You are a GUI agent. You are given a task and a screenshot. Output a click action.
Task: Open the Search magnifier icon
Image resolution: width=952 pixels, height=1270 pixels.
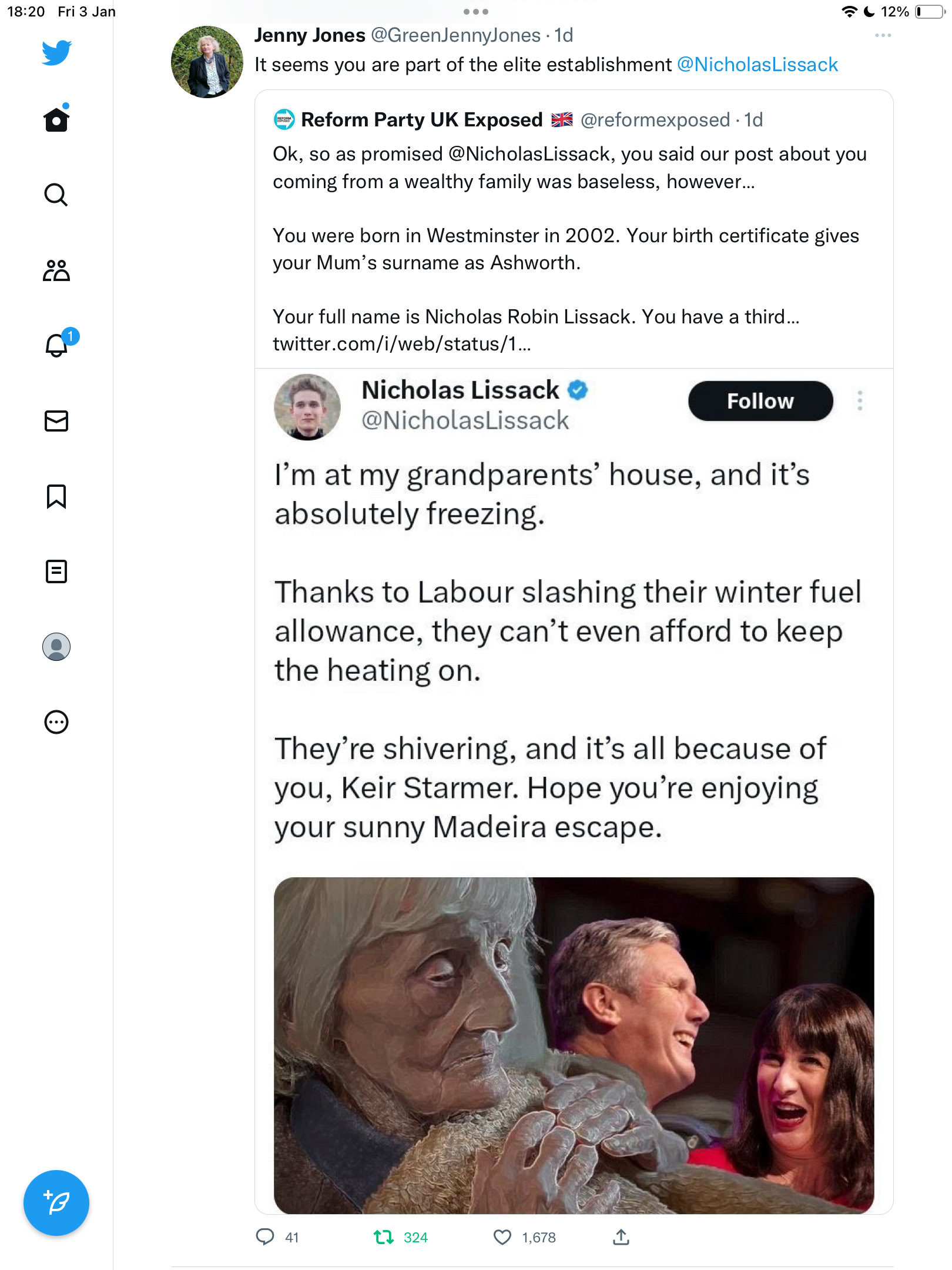tap(56, 195)
